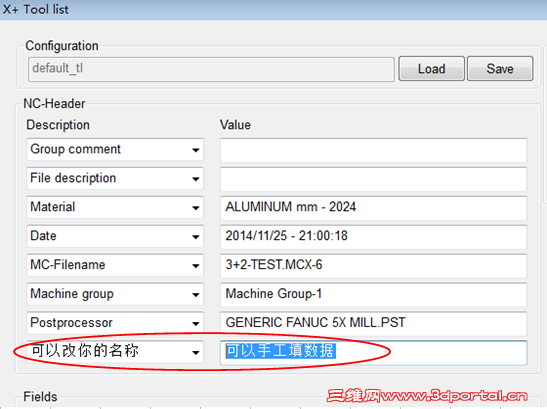Focus the File description value field
This screenshot has height=409, width=547.
click(373, 179)
